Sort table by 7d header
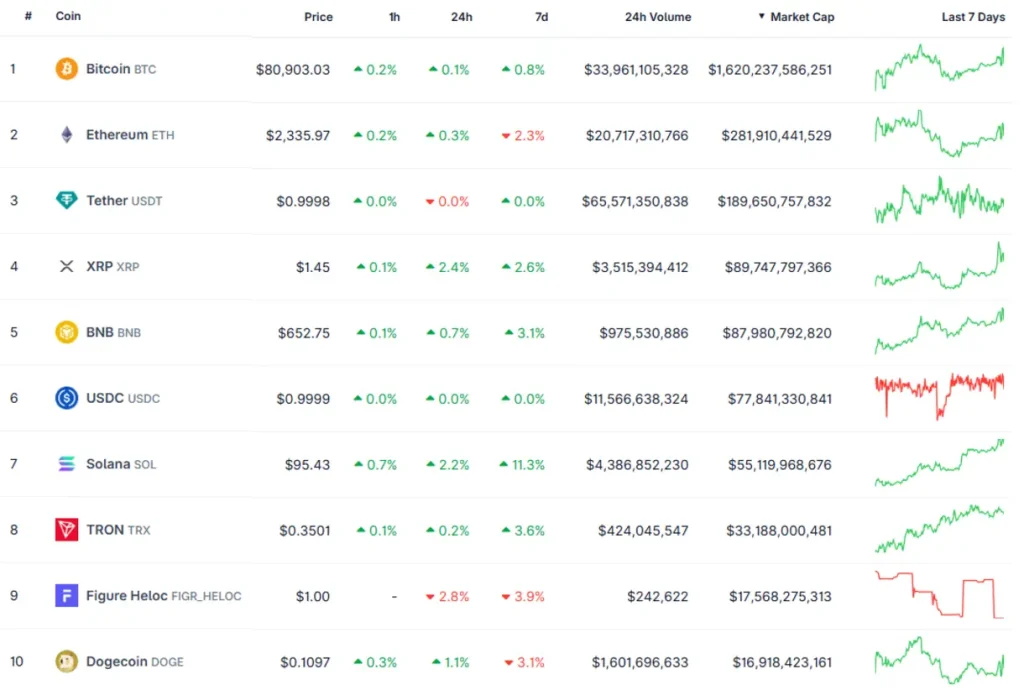 click(x=541, y=17)
